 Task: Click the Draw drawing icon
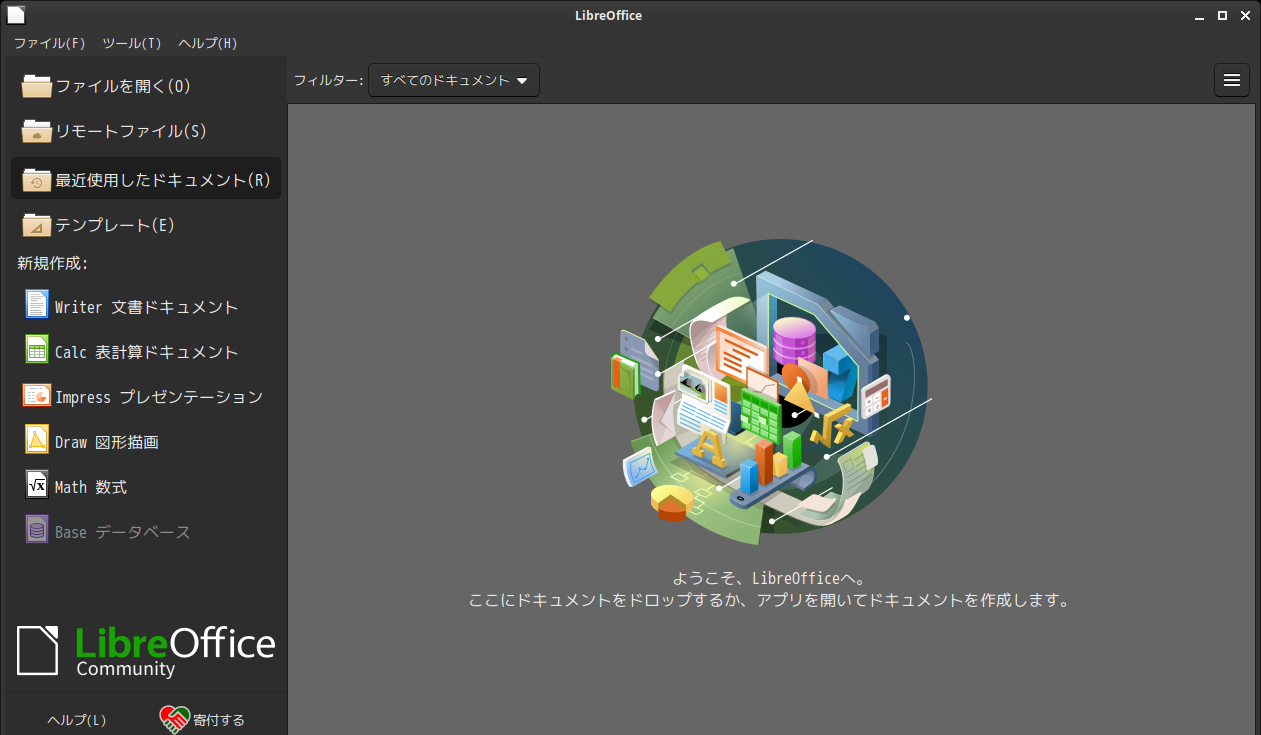click(37, 440)
